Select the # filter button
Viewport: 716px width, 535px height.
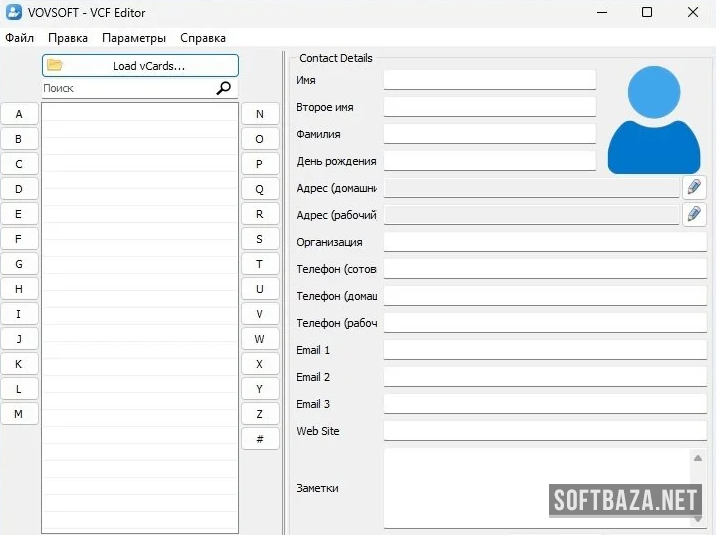260,439
